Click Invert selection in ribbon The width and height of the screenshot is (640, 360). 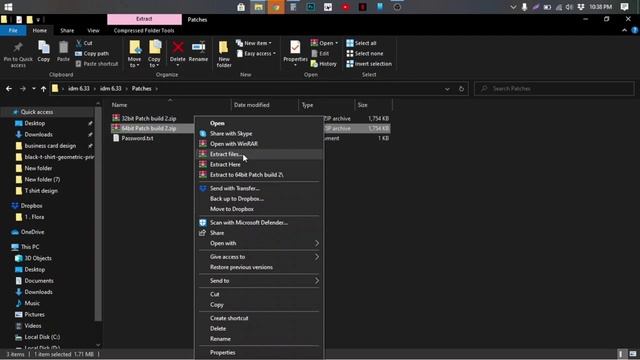369,64
